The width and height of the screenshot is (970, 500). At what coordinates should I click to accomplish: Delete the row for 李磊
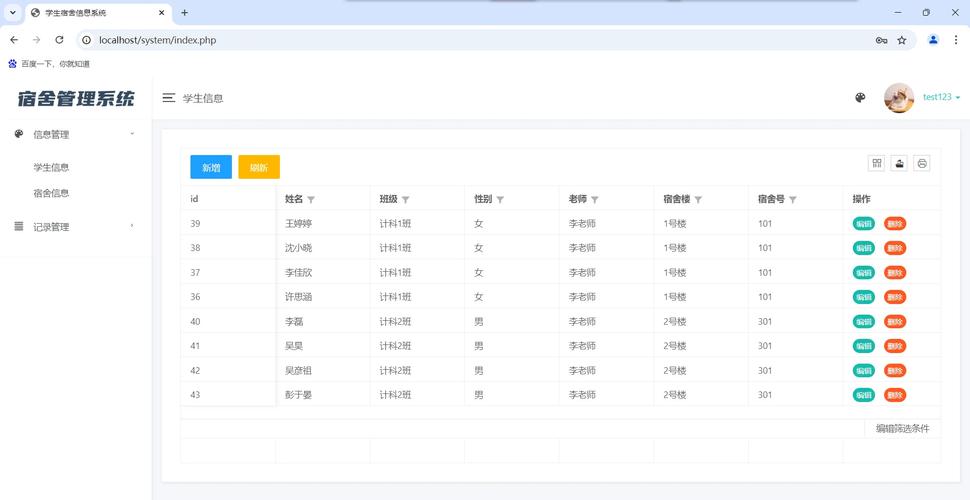click(895, 322)
